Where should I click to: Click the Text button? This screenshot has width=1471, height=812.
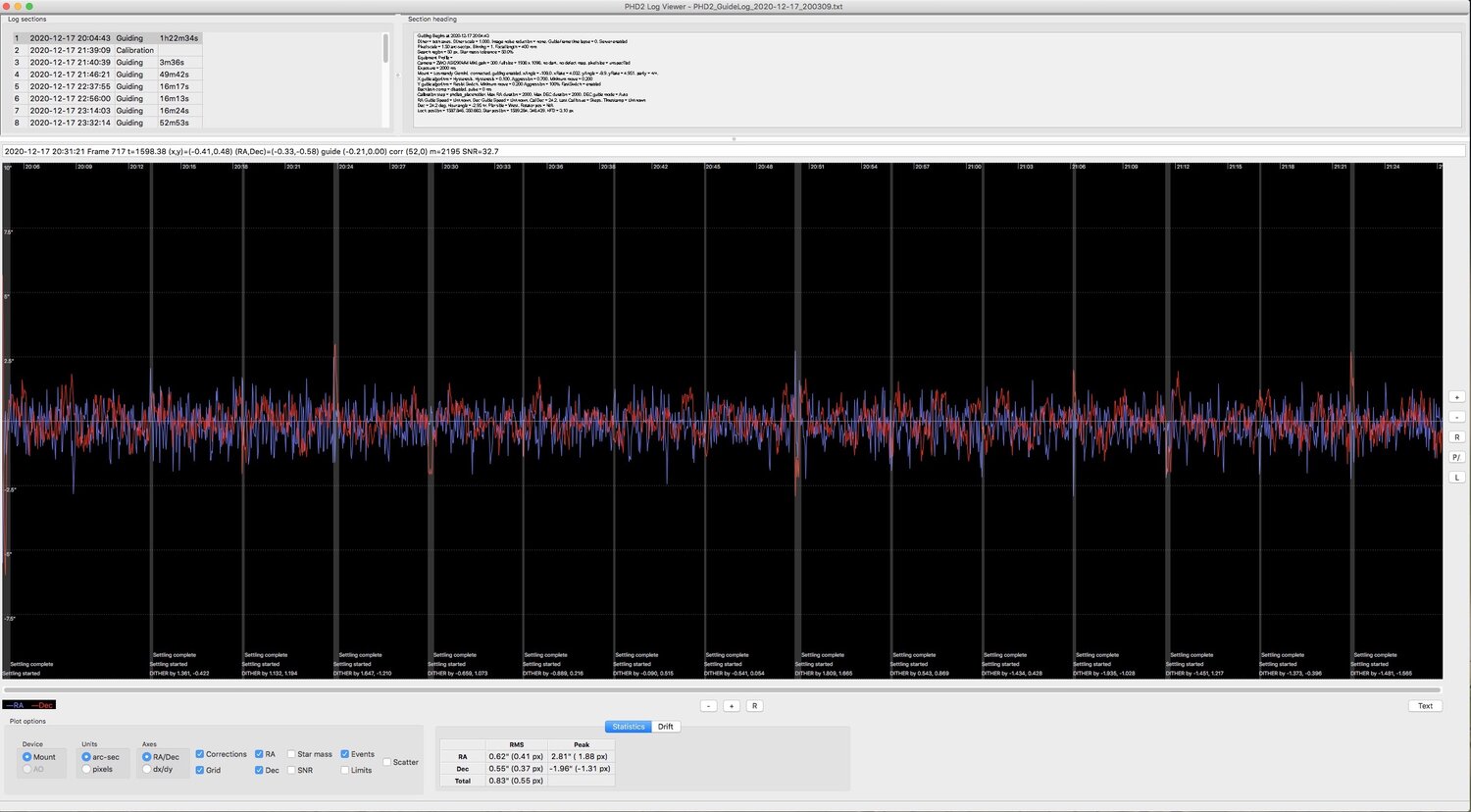(x=1425, y=706)
